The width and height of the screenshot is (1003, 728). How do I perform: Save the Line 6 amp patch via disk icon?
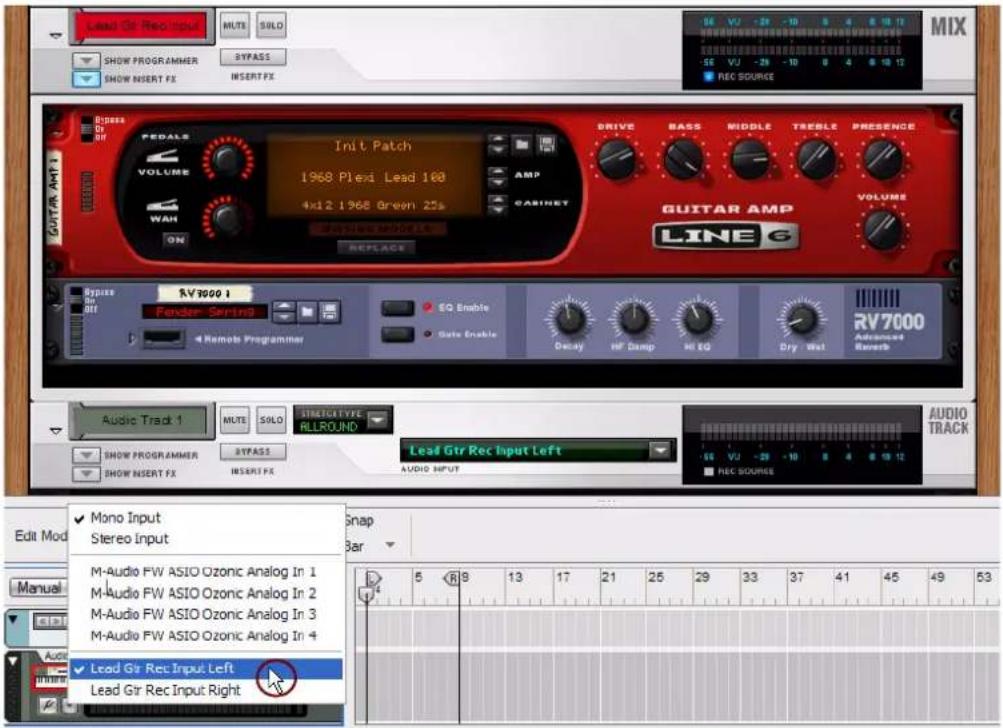546,145
